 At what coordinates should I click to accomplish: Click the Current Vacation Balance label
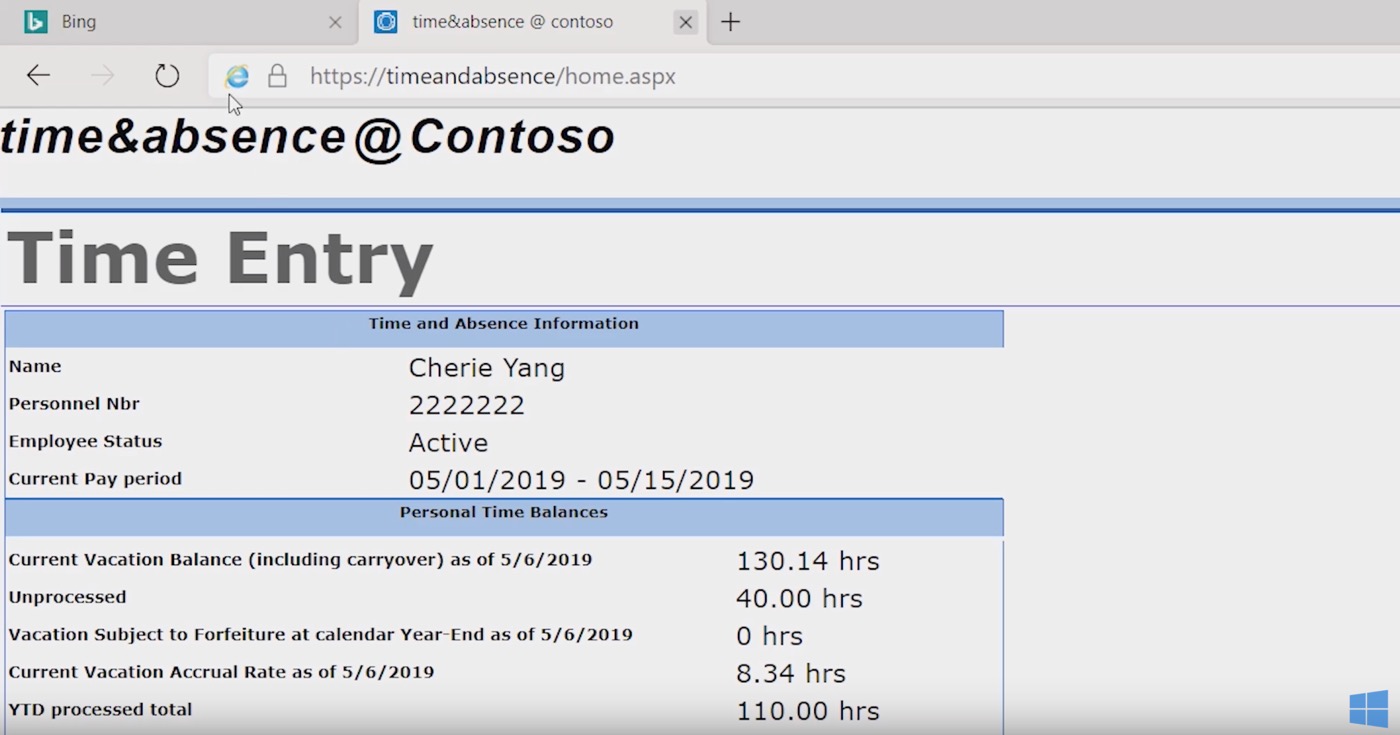click(300, 560)
